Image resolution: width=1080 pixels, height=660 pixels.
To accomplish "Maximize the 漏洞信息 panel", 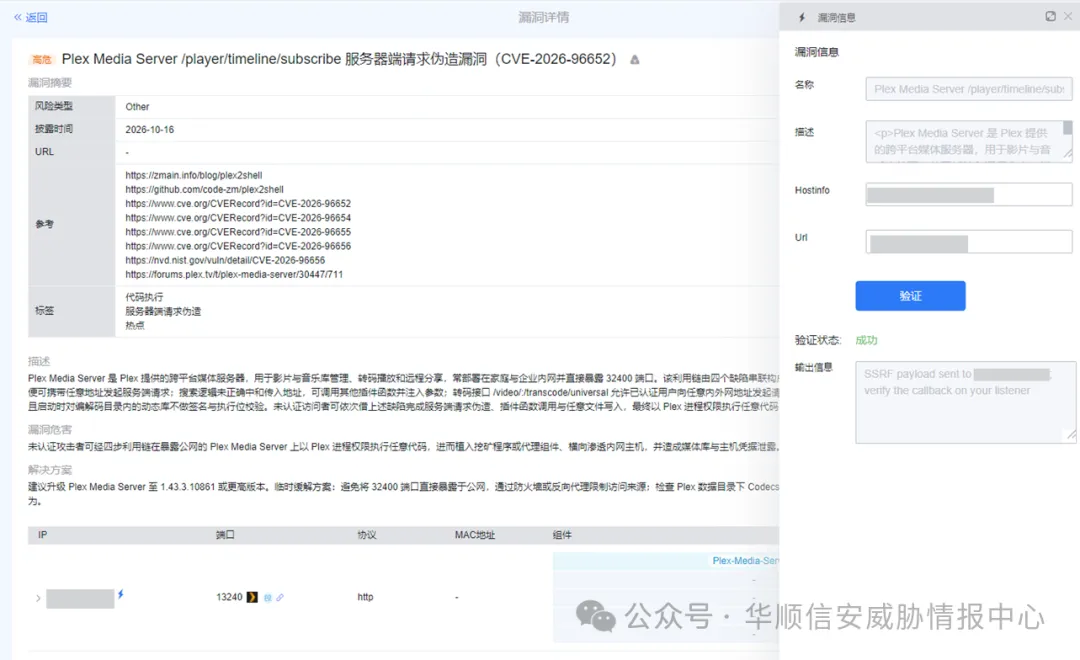I will coord(1050,17).
